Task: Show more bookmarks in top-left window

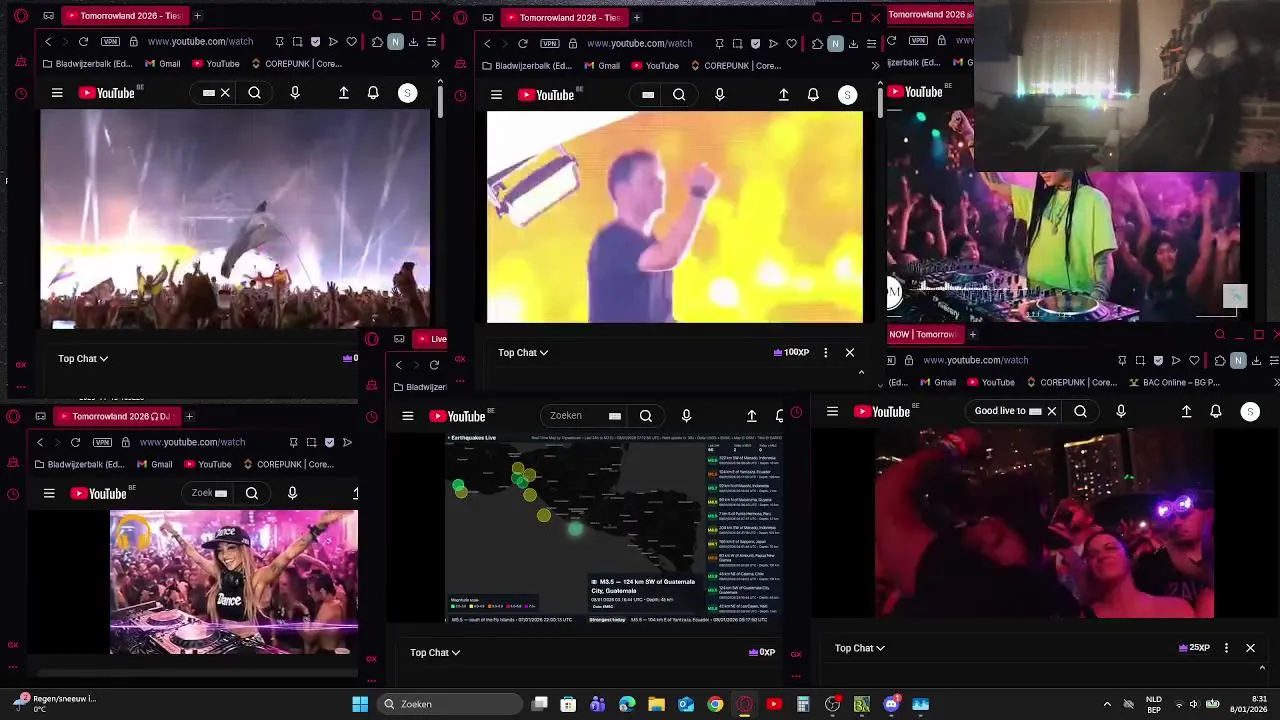Action: pos(435,64)
